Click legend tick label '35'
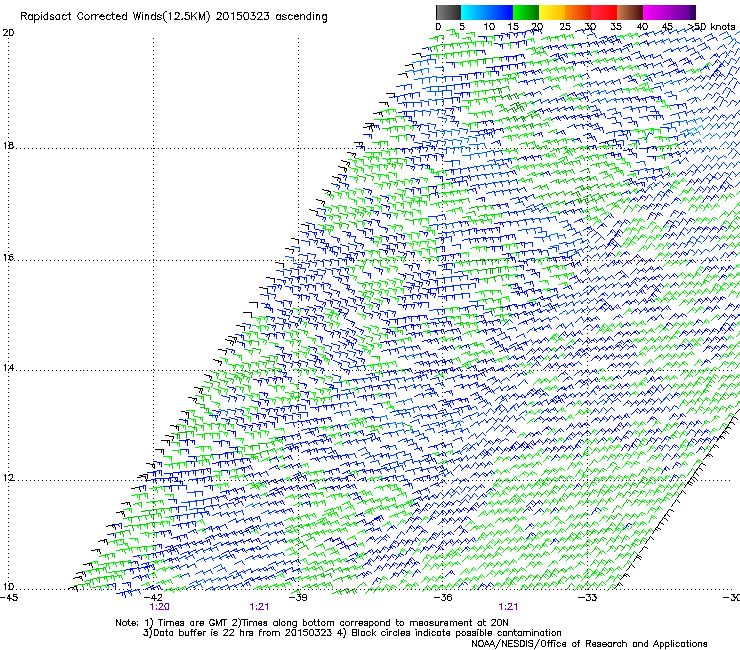740x650 pixels. [616, 27]
